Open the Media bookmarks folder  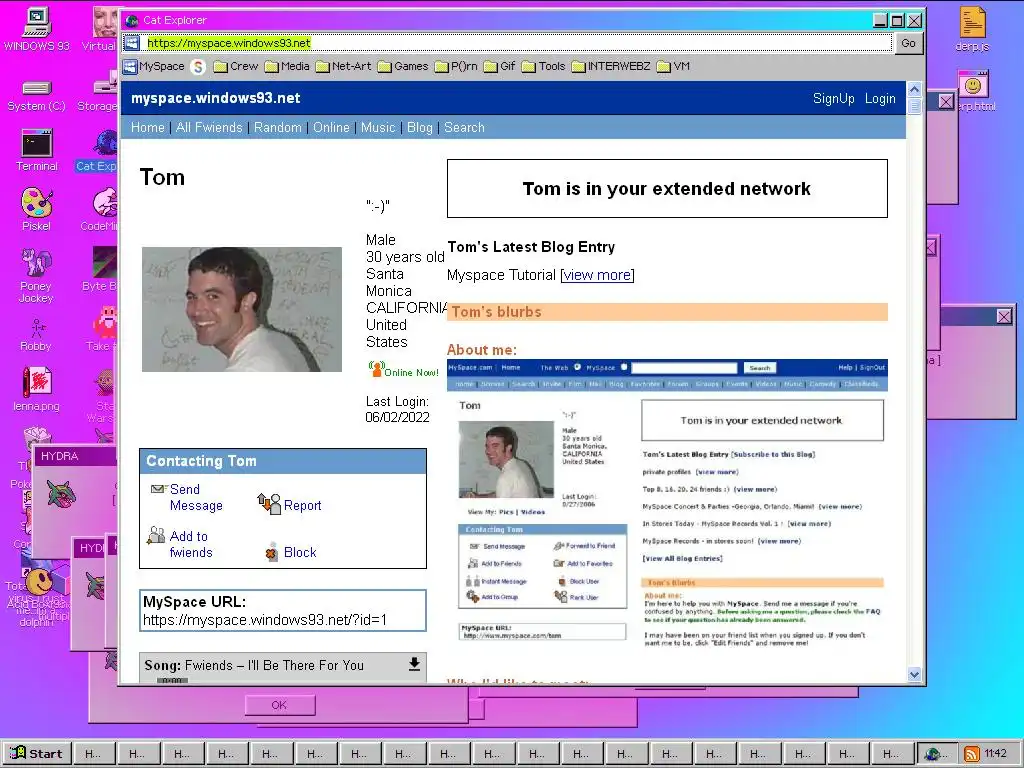point(287,66)
